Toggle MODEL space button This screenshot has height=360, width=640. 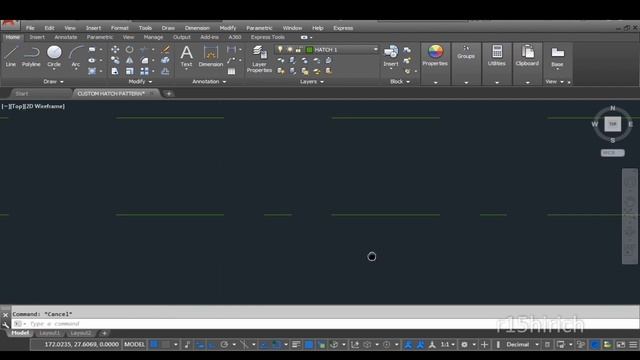[x=134, y=345]
